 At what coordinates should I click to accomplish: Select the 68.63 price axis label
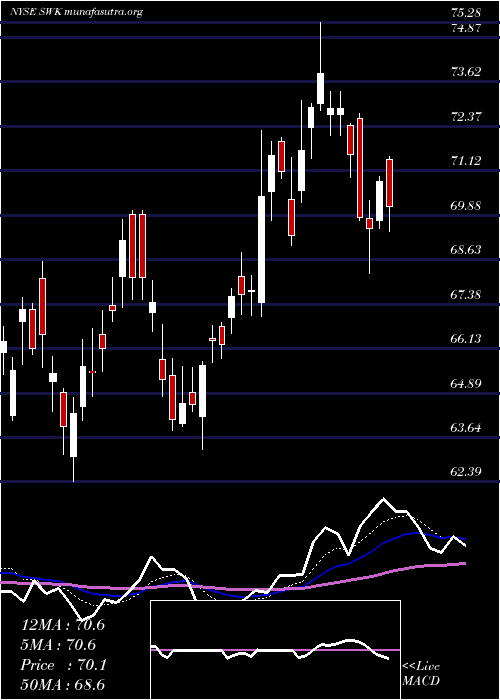(x=467, y=250)
